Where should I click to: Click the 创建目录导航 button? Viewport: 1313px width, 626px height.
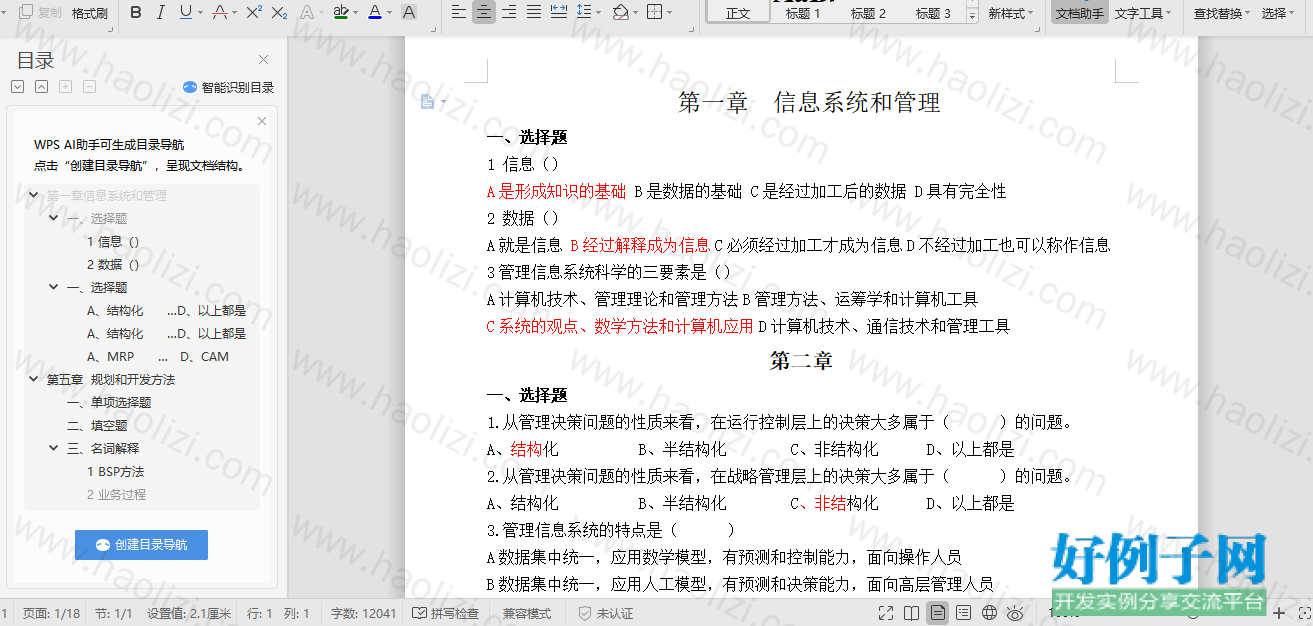[x=141, y=545]
